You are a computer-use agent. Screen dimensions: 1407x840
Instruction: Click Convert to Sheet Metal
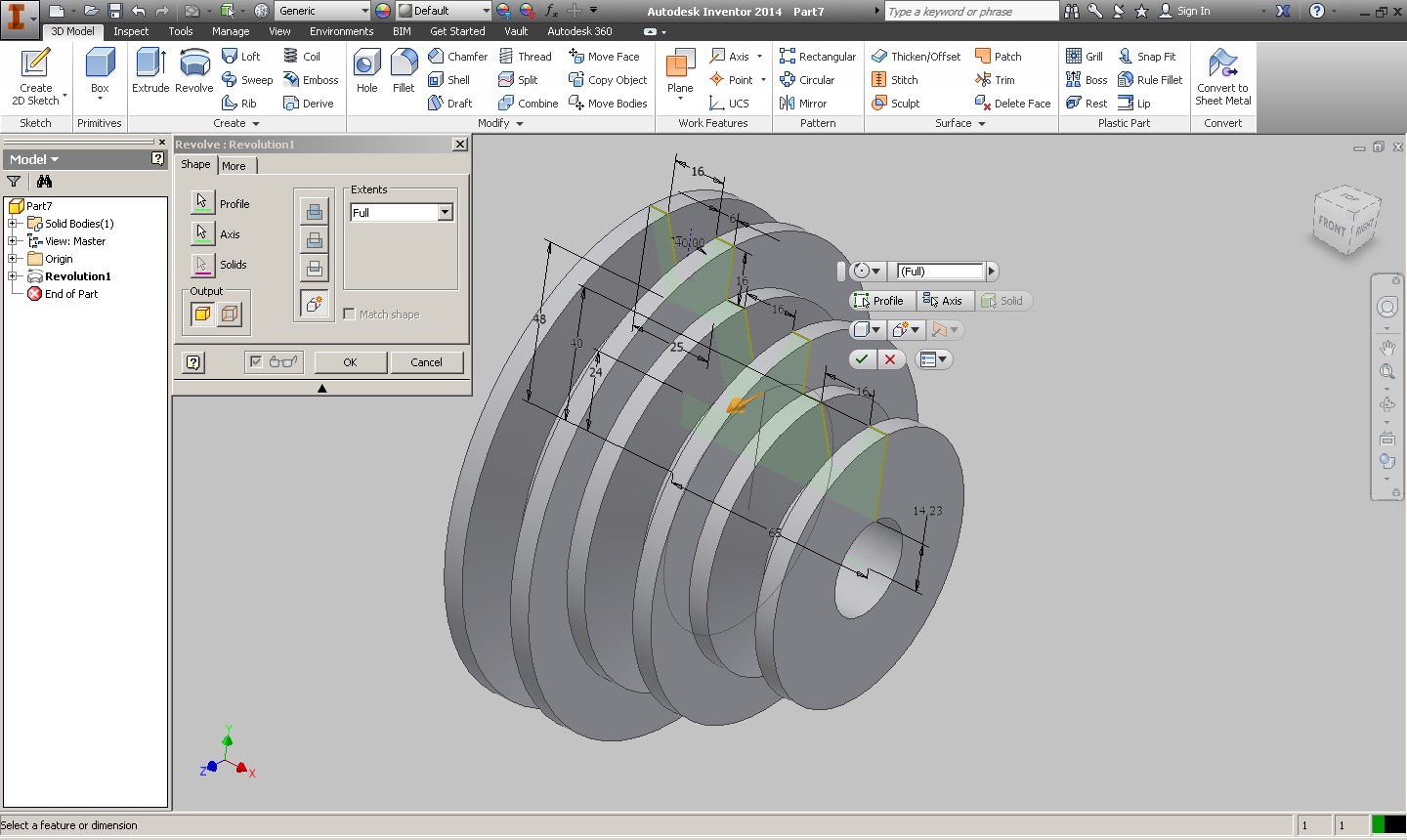tap(1222, 77)
